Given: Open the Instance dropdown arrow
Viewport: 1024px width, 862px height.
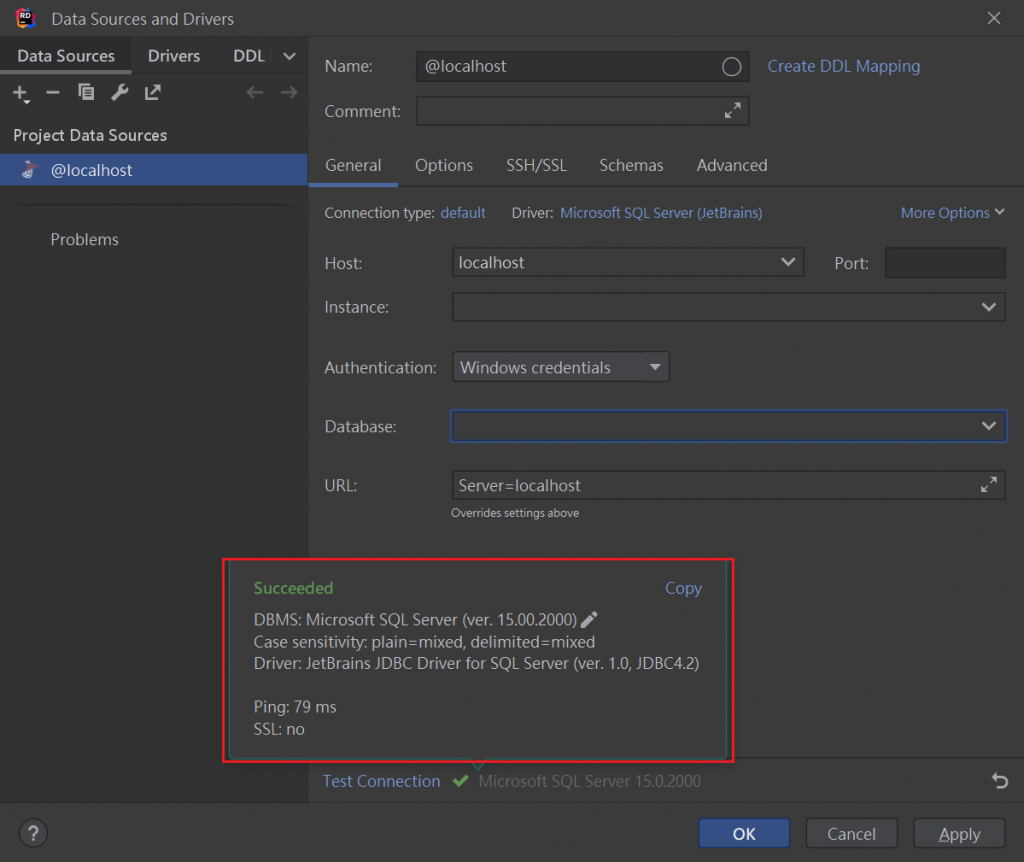Looking at the screenshot, I should coord(989,307).
